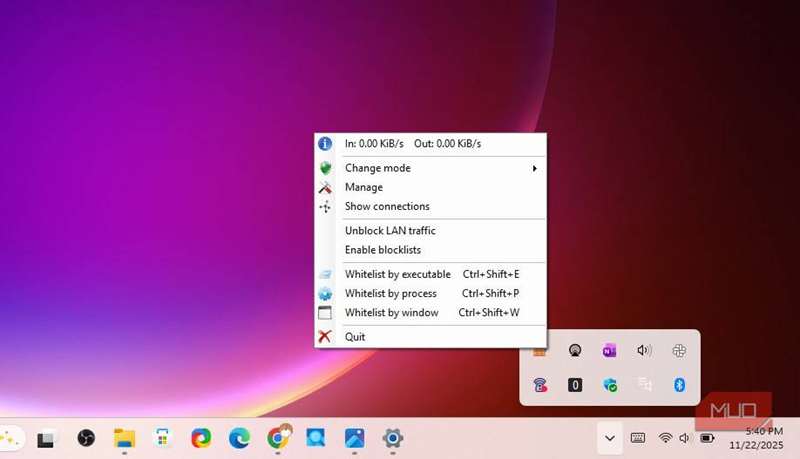Toggle Enable blocklists option
This screenshot has height=459, width=800.
[383, 250]
